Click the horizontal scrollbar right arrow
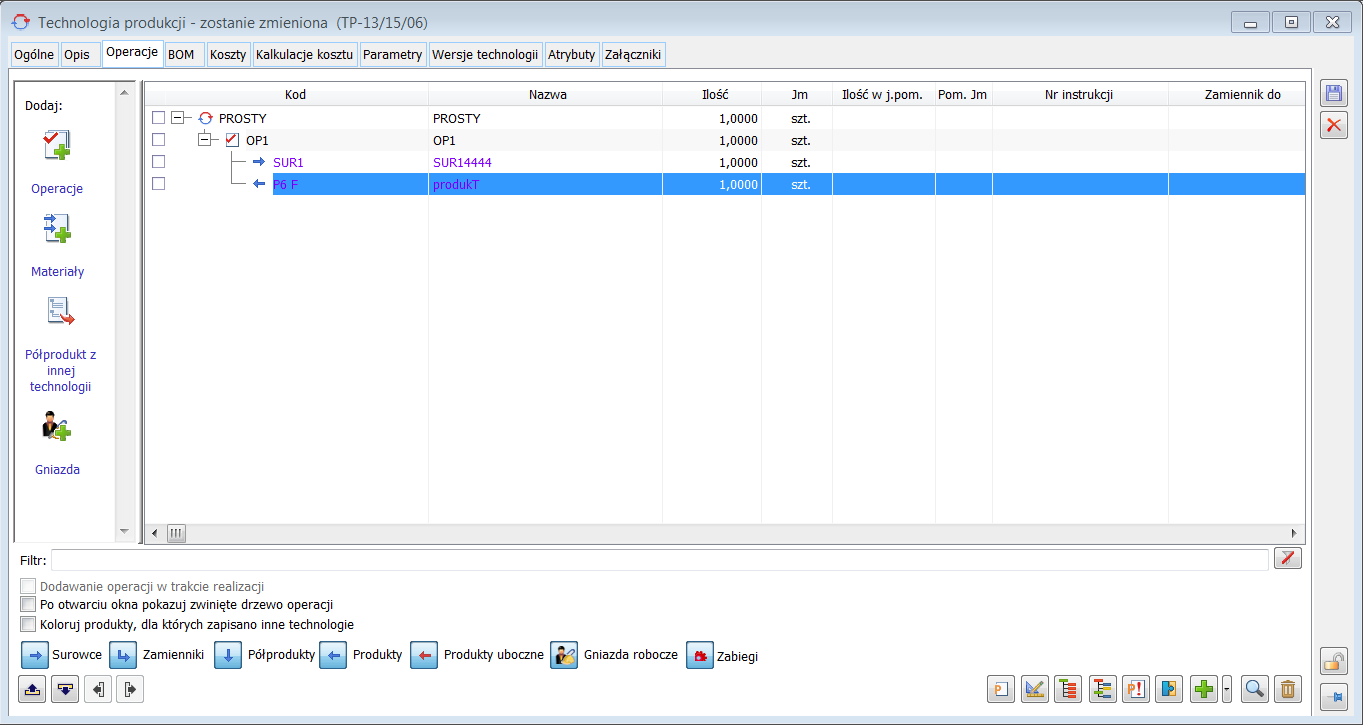This screenshot has width=1363, height=727. click(1294, 534)
